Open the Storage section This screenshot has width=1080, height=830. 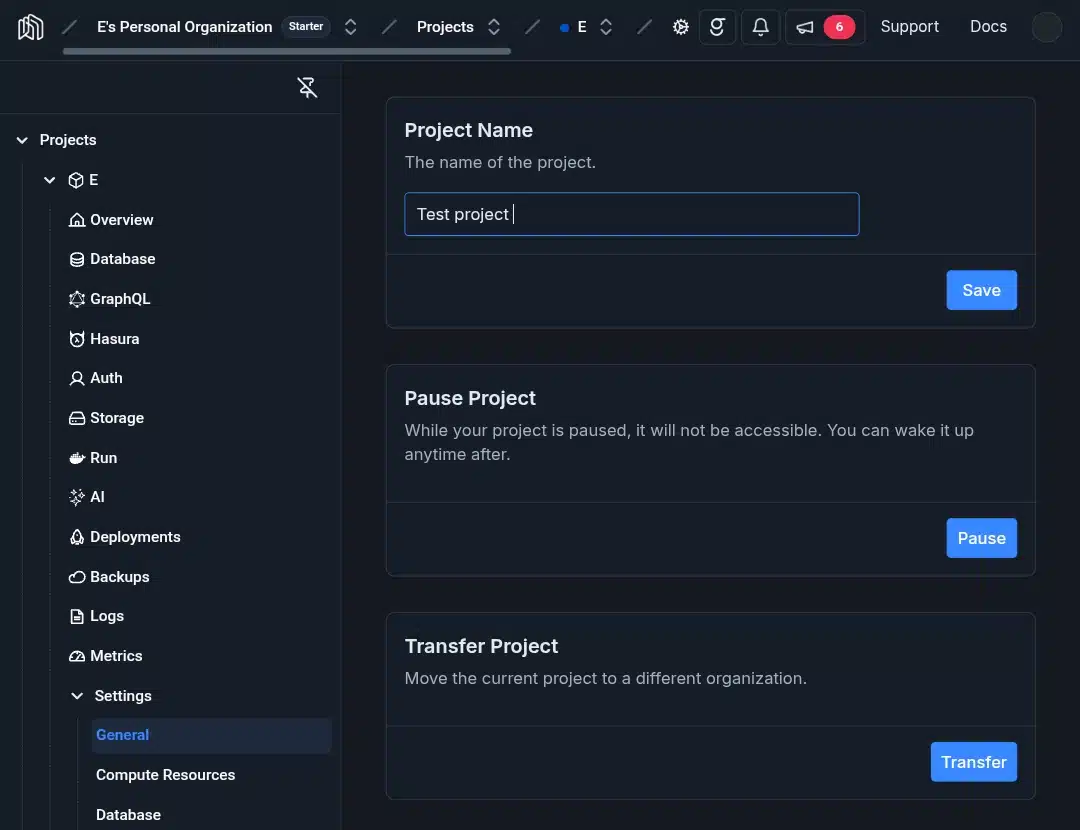(x=116, y=418)
